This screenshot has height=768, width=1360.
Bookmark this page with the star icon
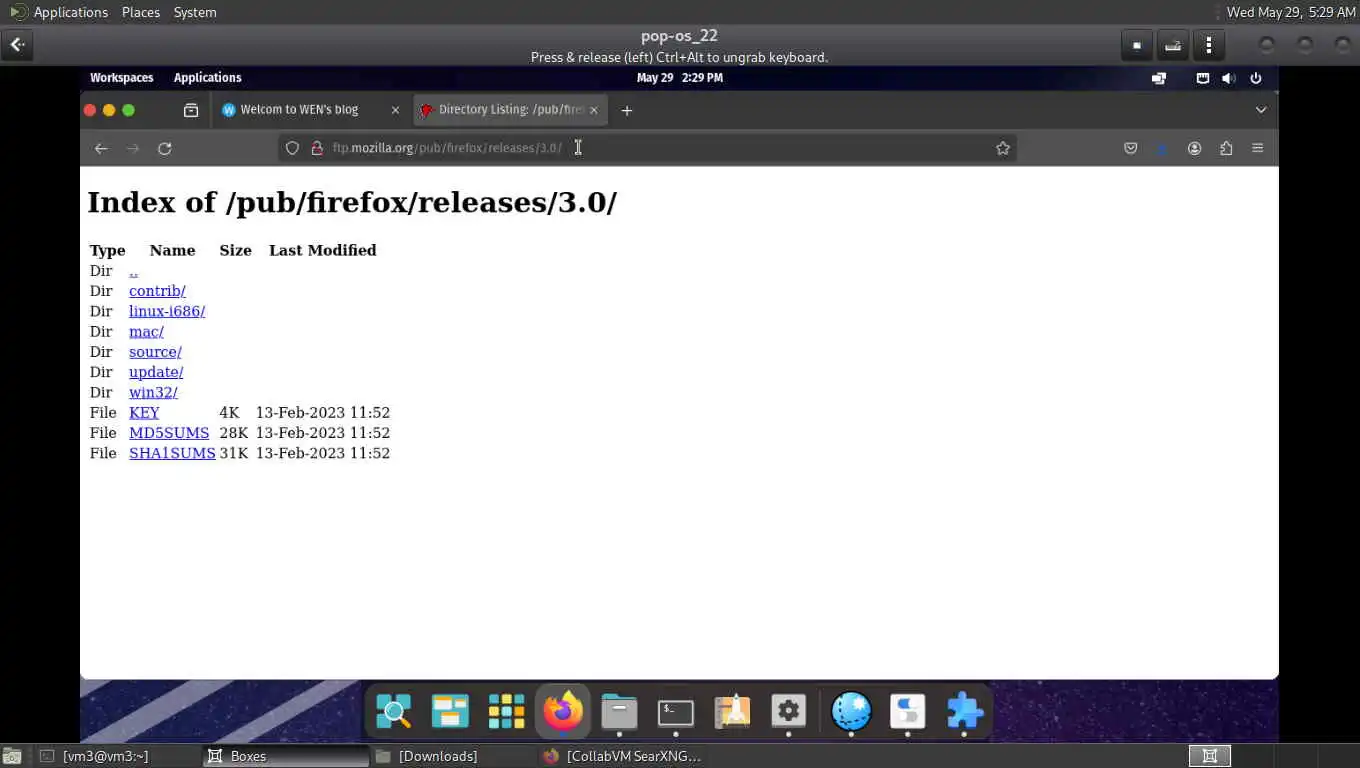(x=1003, y=148)
